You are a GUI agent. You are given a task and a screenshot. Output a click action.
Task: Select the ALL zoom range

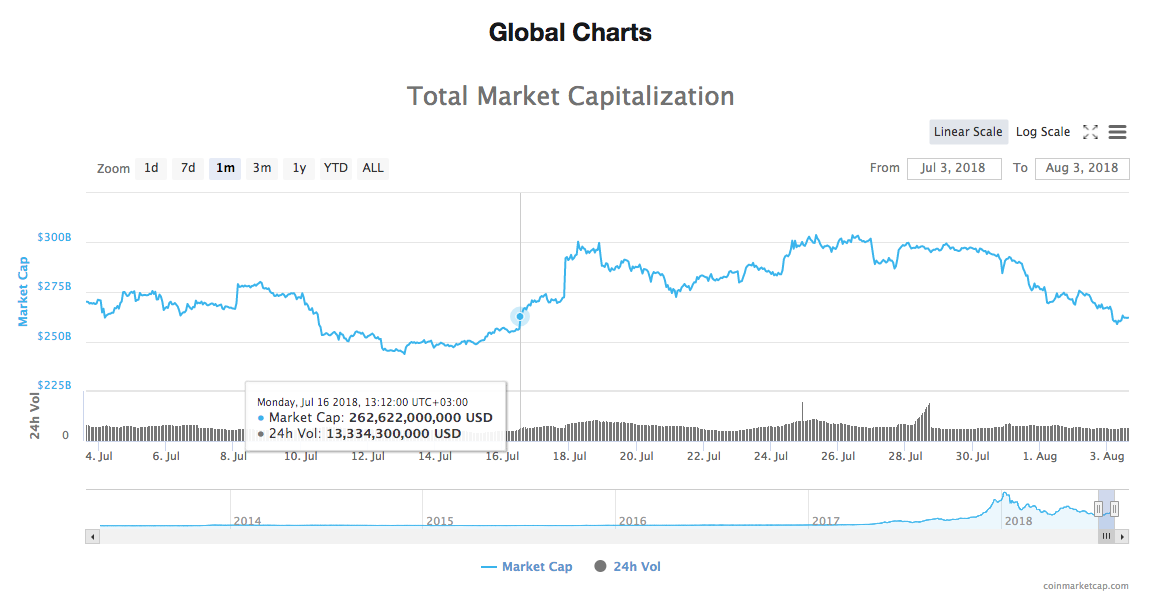pos(372,168)
